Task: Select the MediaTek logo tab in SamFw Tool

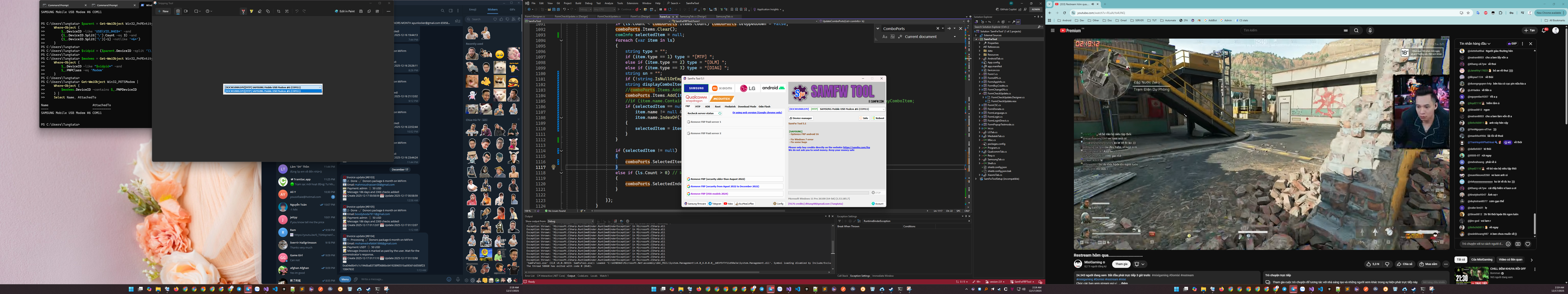Action: (722, 99)
